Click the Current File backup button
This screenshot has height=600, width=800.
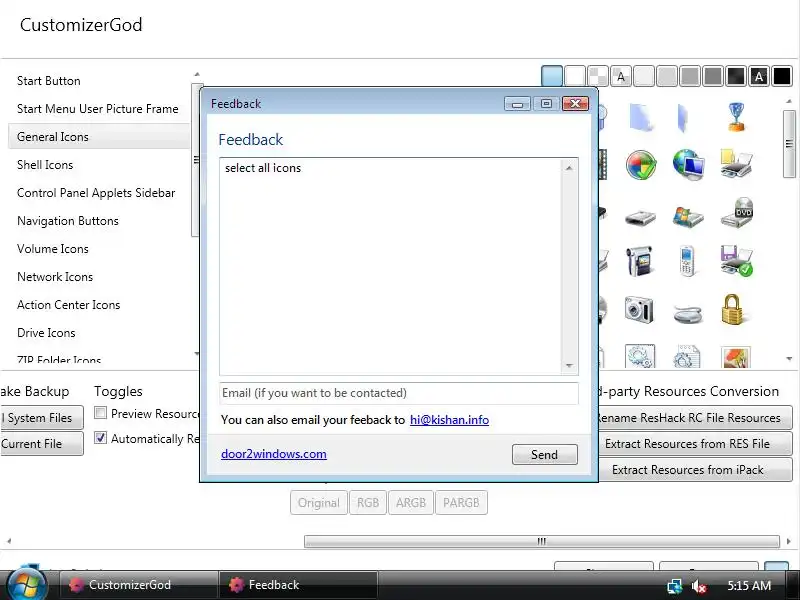pyautogui.click(x=41, y=443)
